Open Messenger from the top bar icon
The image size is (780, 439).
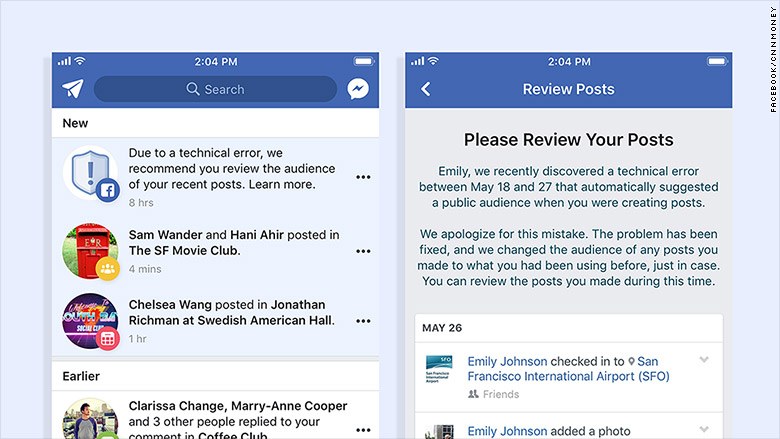(358, 89)
